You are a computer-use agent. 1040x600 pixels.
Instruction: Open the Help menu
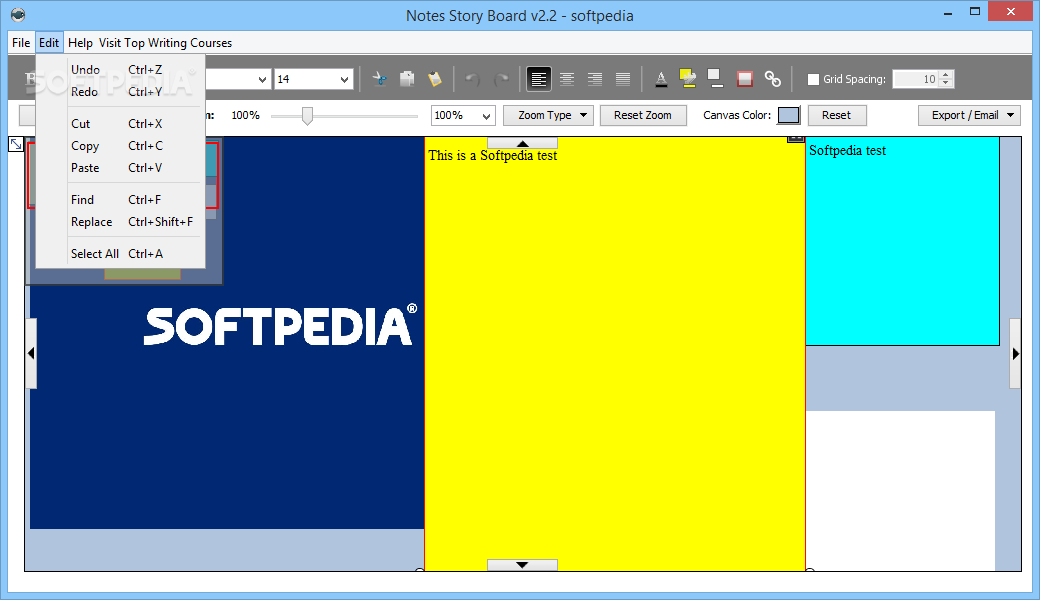(x=80, y=42)
